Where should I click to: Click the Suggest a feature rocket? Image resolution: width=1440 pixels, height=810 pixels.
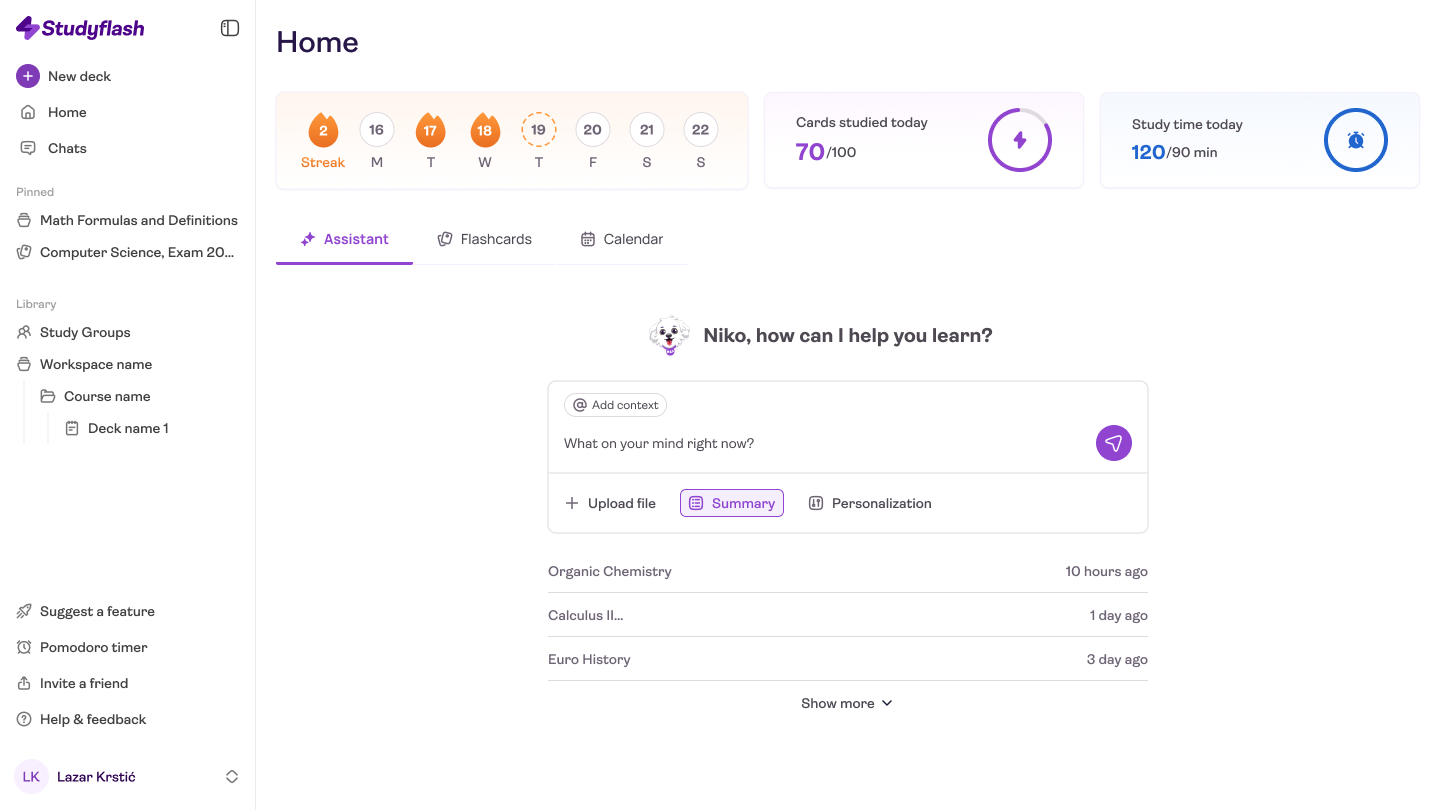click(x=26, y=611)
